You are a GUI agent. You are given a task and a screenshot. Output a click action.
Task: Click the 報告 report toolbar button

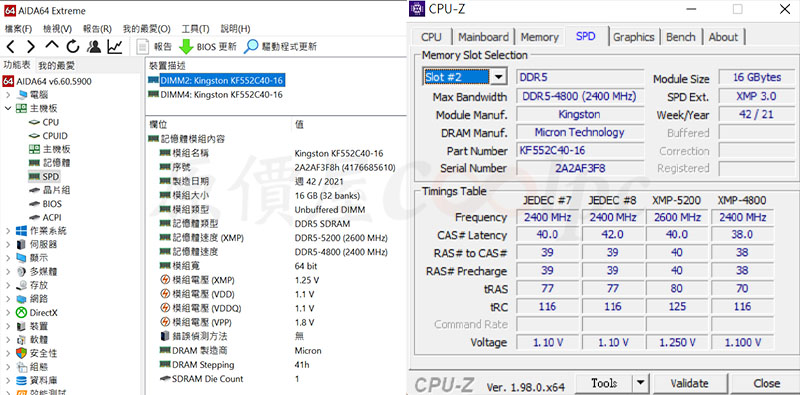[155, 46]
